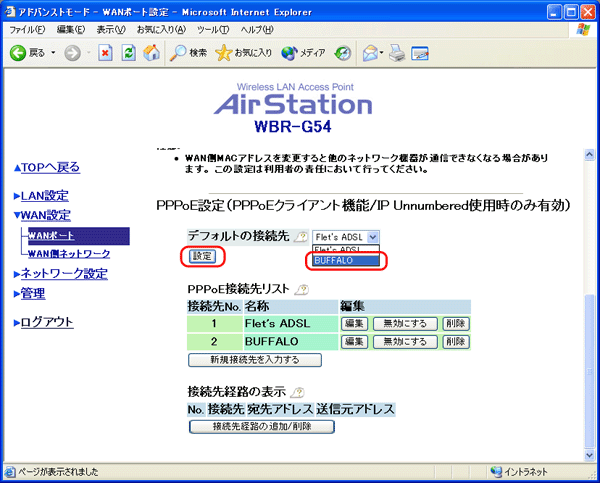Click the 新規接続先を入力する button
This screenshot has width=600, height=483.
pos(255,360)
